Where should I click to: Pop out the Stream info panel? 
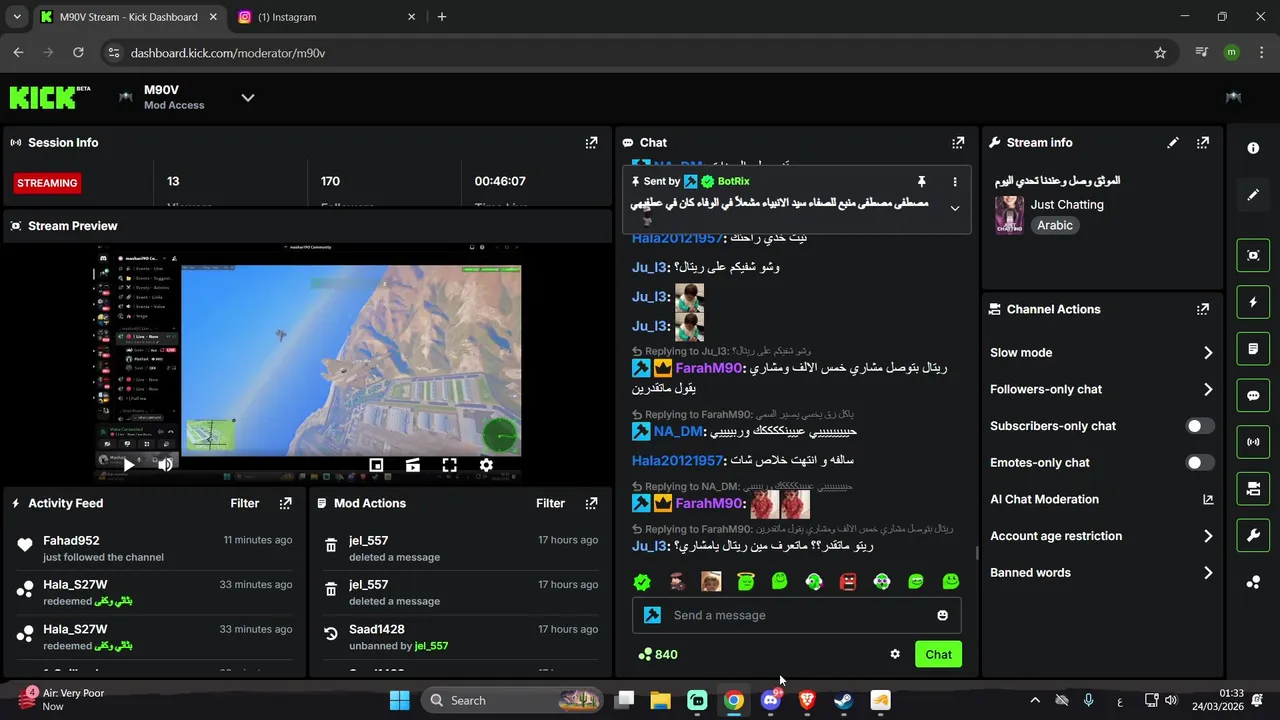[1203, 143]
